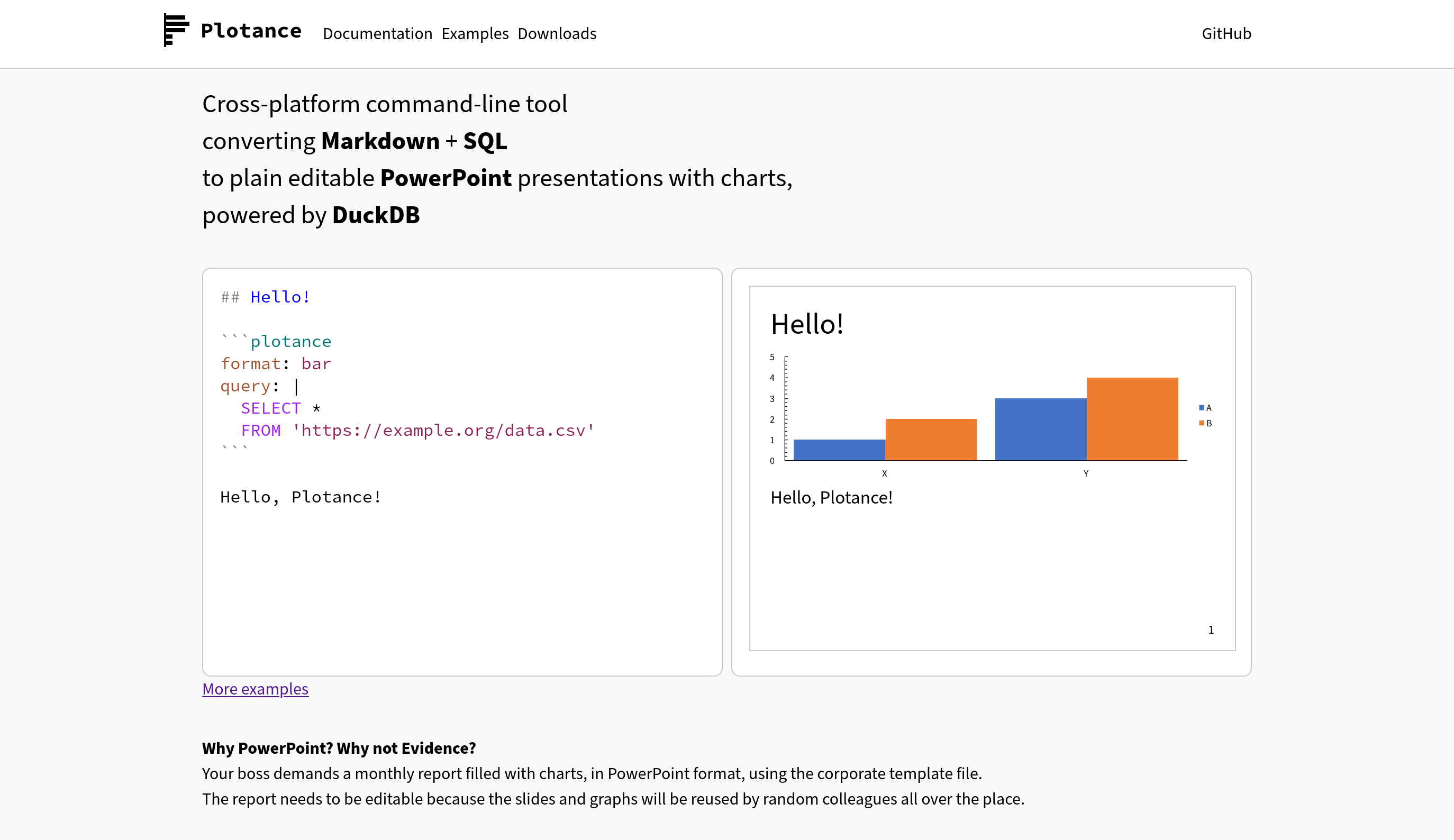Open the Downloads page

(x=557, y=33)
